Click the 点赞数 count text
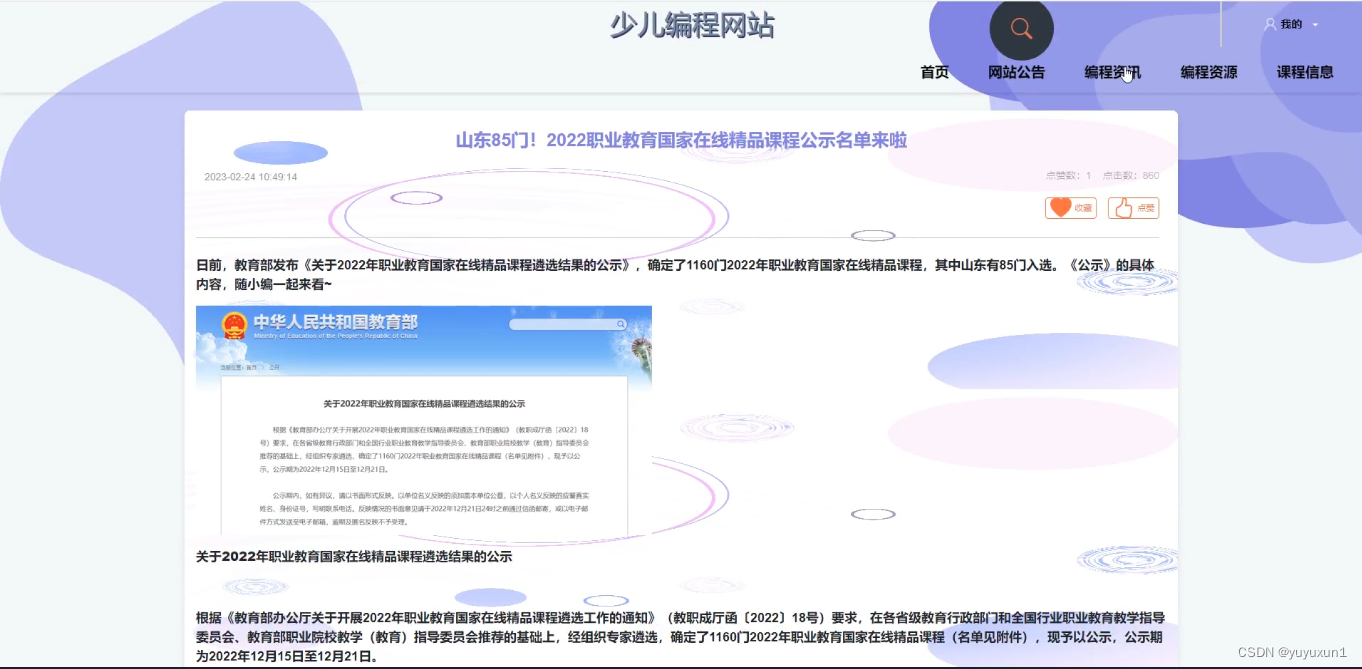The image size is (1362, 669). click(1069, 176)
